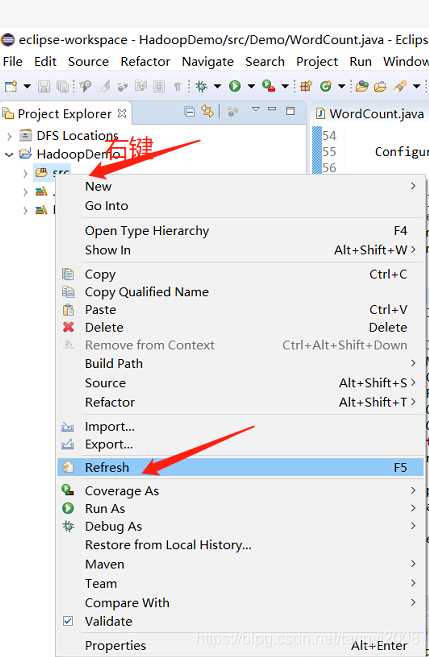The width and height of the screenshot is (429, 657).
Task: Open Debug As submenu
Action: [240, 526]
